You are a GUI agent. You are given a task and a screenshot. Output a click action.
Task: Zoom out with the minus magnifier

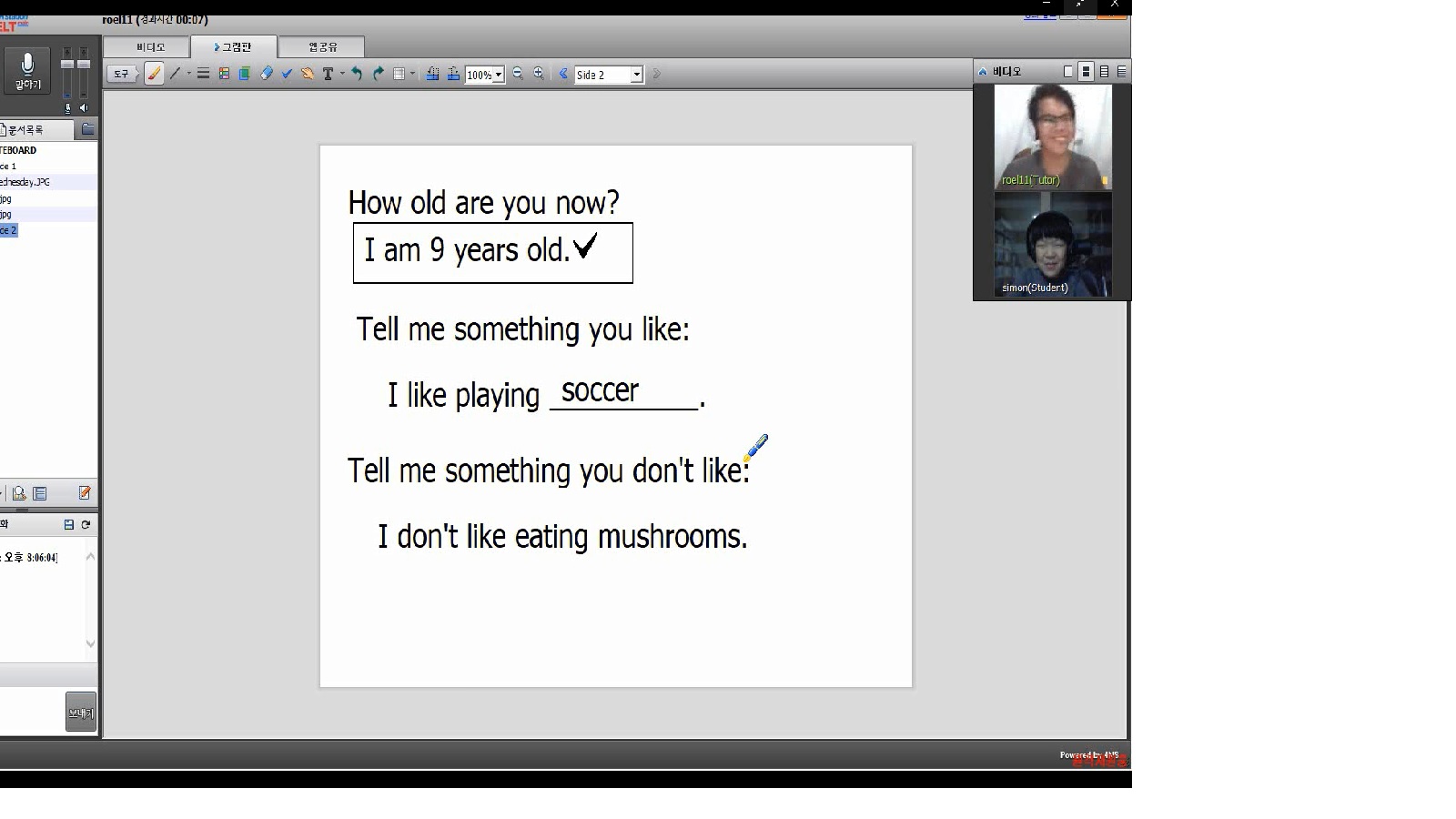[518, 74]
